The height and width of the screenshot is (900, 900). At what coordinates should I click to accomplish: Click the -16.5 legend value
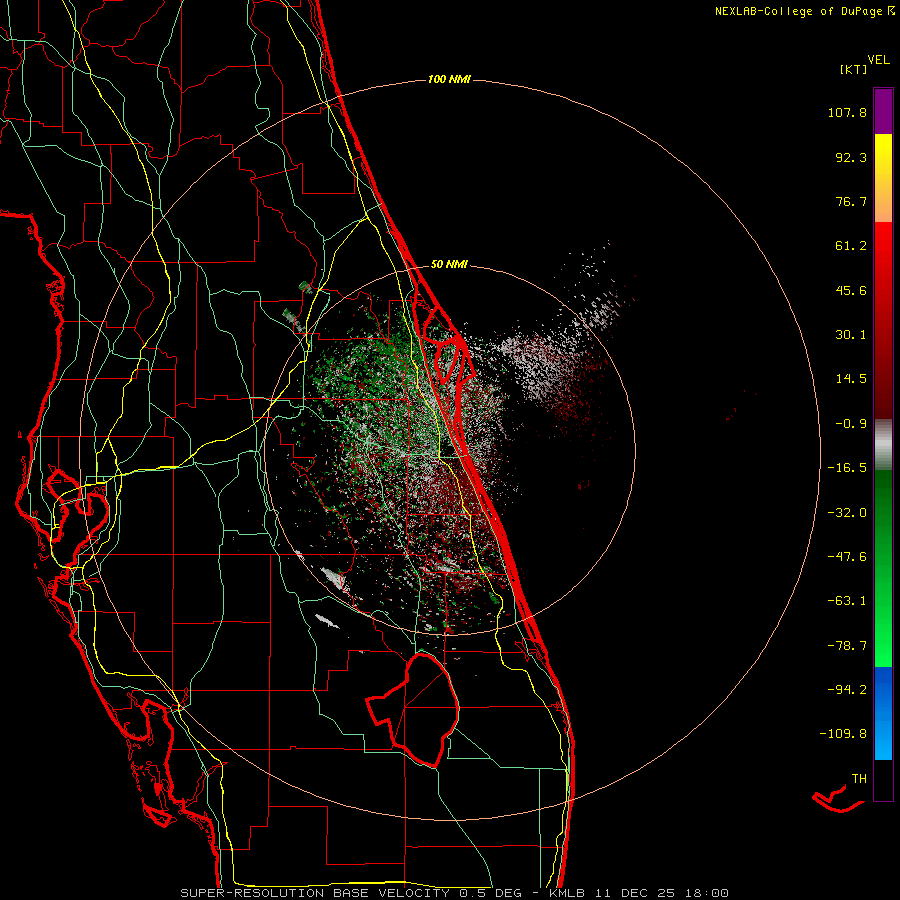[x=847, y=468]
